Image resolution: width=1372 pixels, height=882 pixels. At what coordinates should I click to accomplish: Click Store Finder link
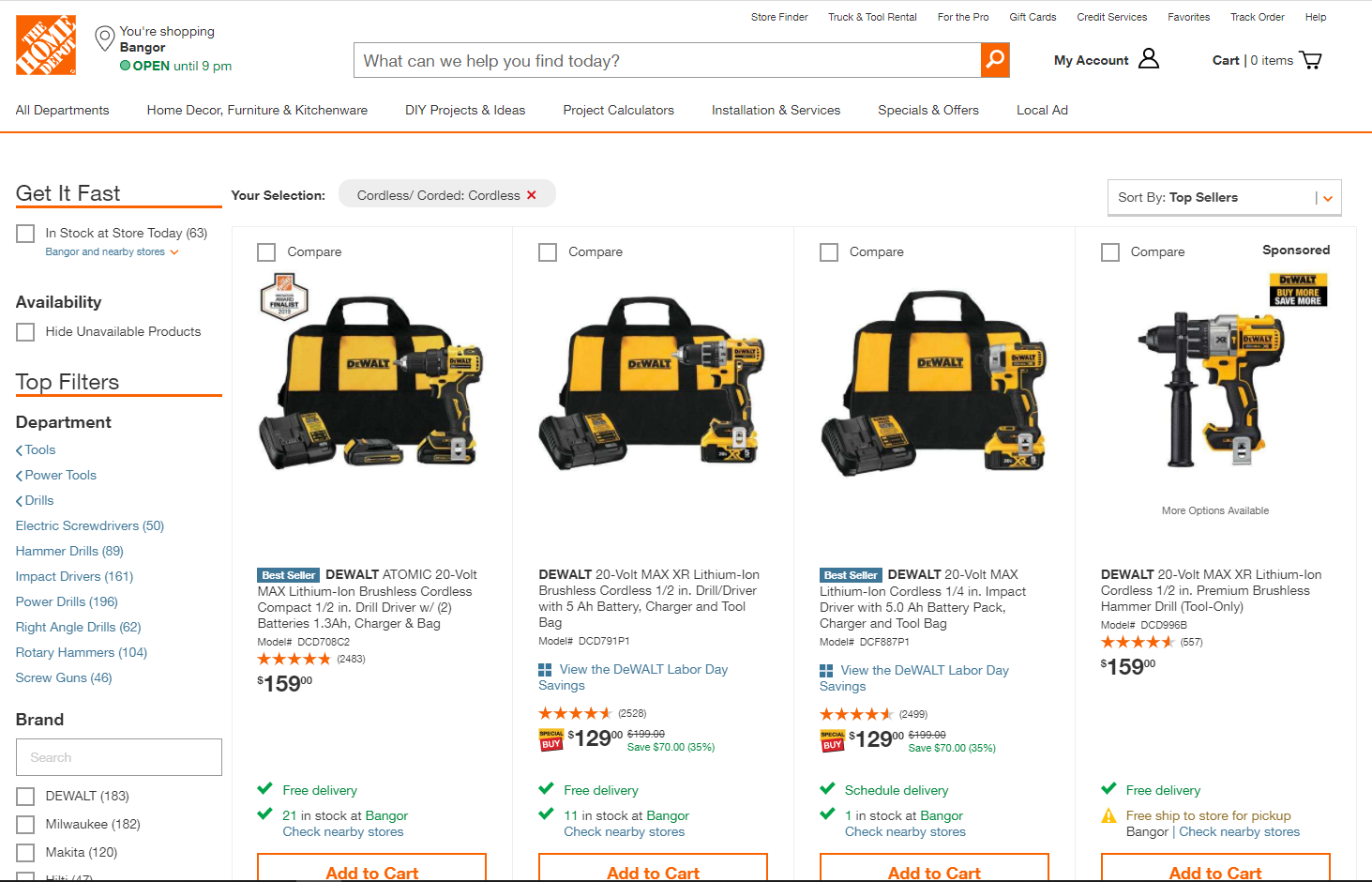779,17
